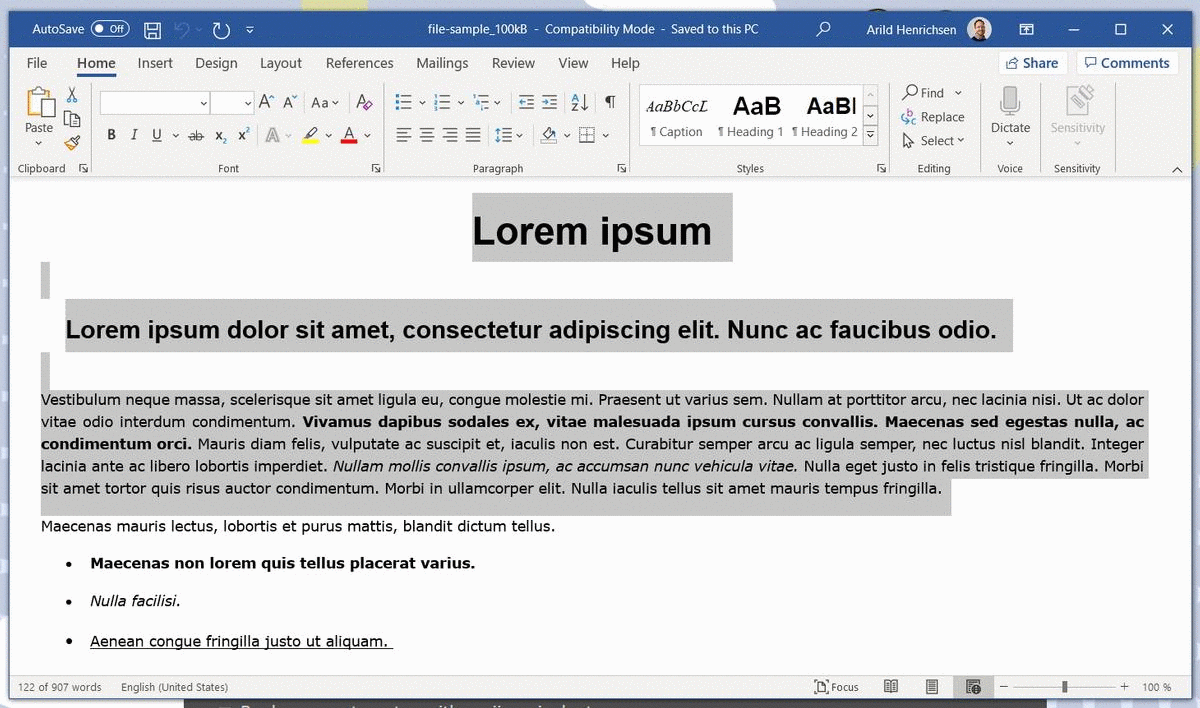The image size is (1200, 708).
Task: Toggle subscript formatting
Action: 220,134
